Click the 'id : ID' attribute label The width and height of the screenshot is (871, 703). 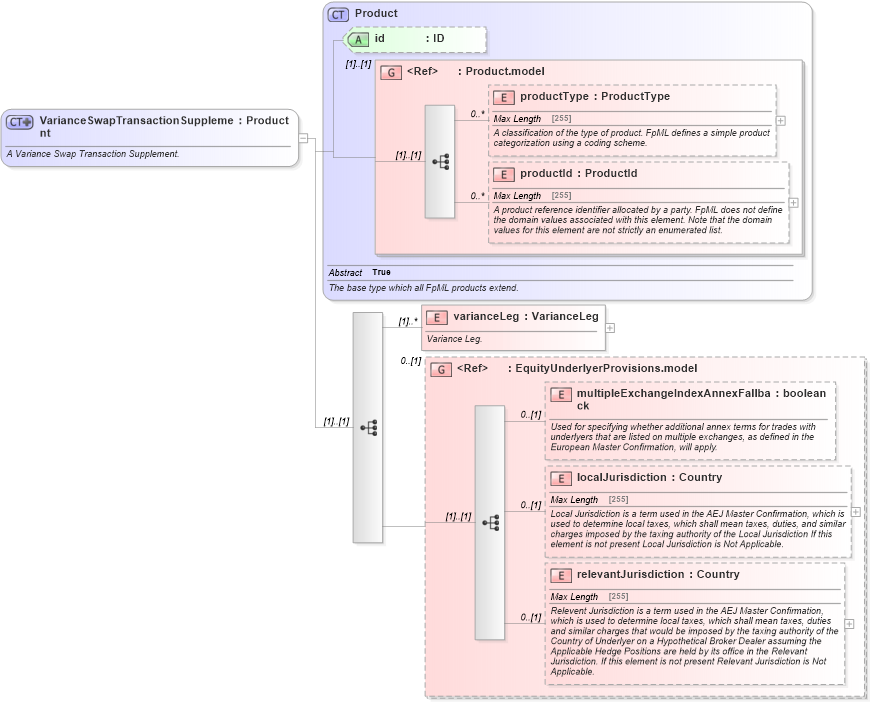(409, 38)
